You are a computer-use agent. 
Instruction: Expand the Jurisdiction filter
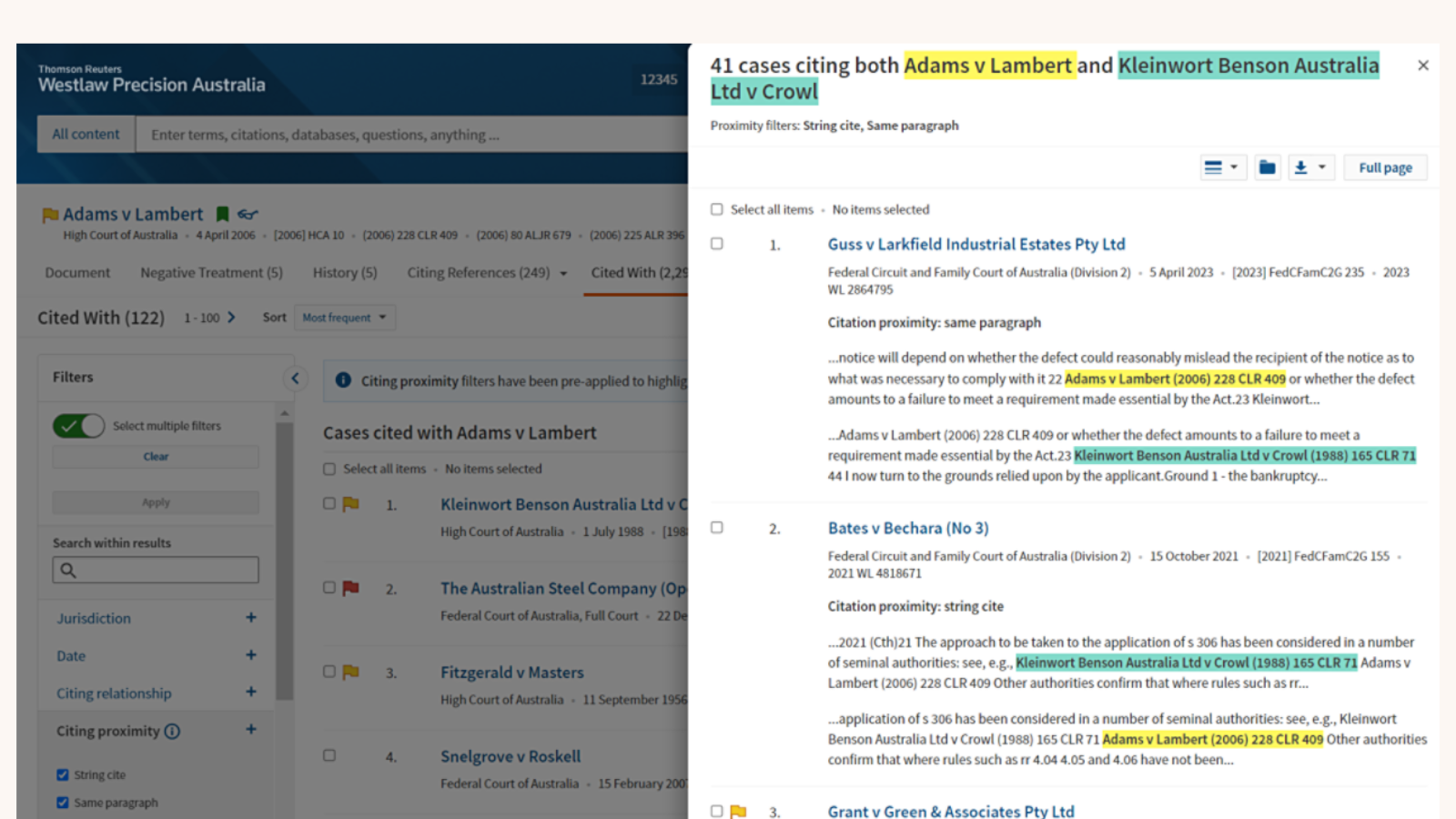pos(250,618)
